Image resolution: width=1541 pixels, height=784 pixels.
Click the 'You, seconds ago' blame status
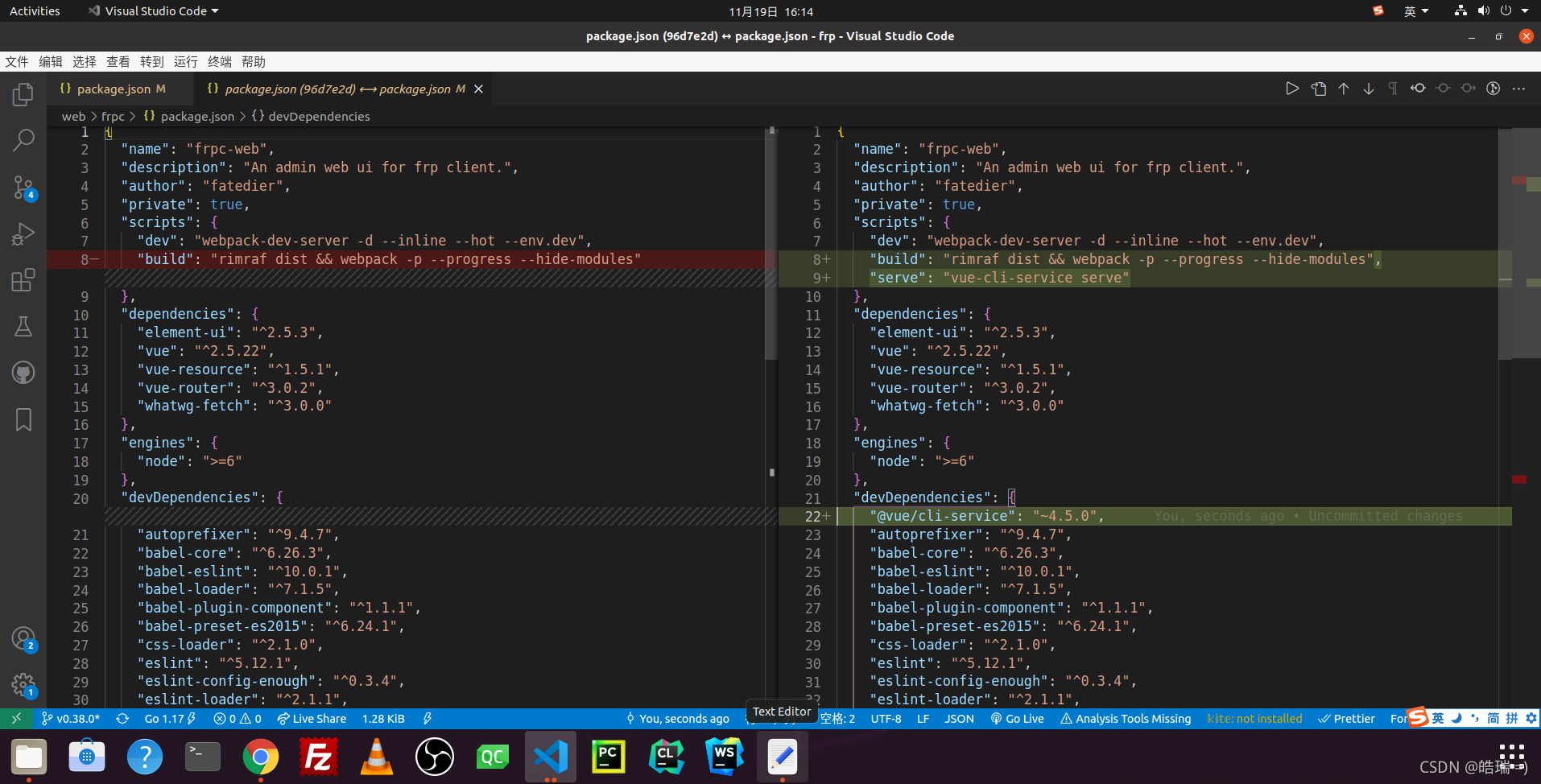click(677, 719)
